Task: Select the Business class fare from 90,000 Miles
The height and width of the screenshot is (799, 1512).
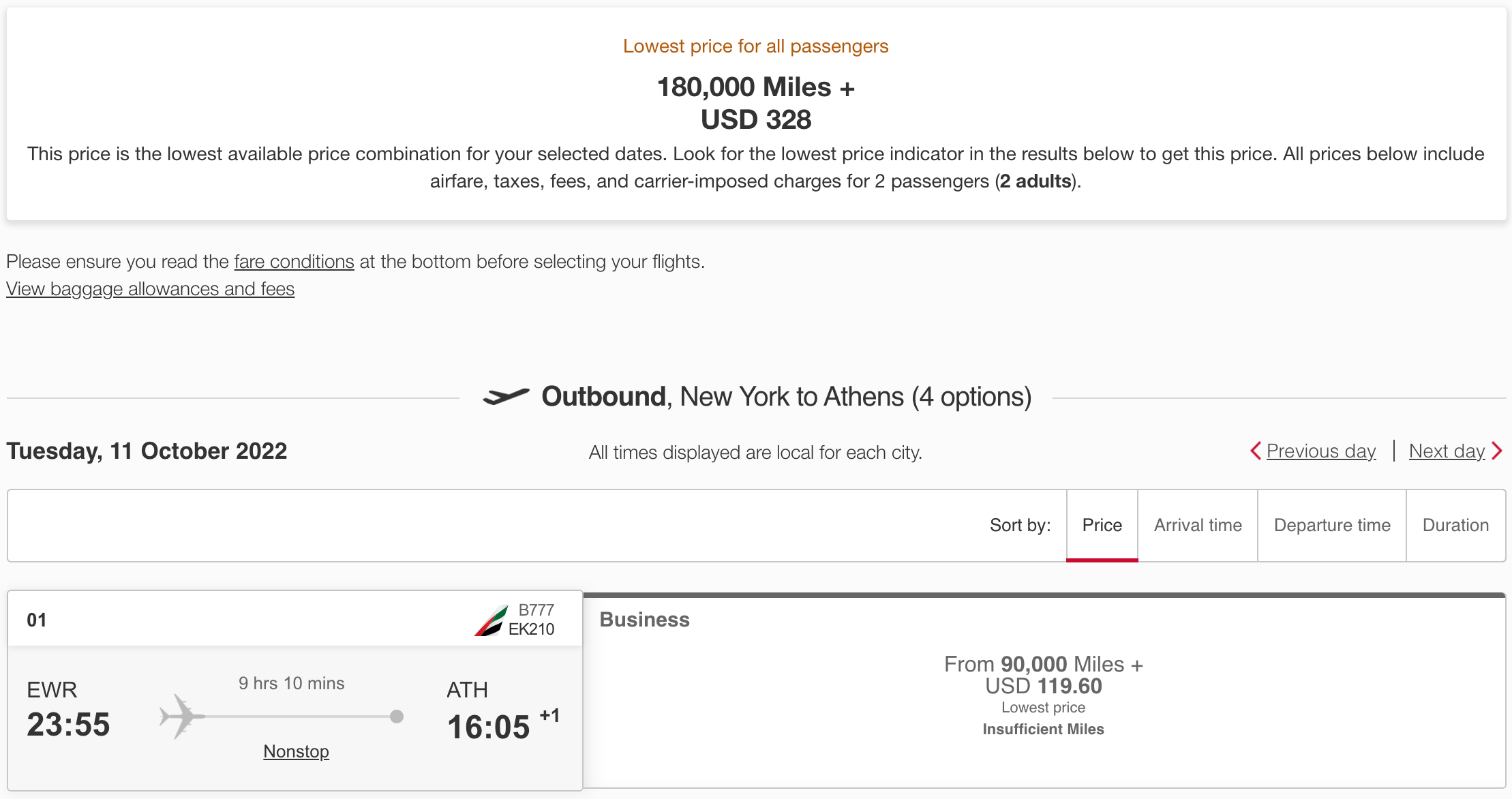Action: pos(1042,675)
